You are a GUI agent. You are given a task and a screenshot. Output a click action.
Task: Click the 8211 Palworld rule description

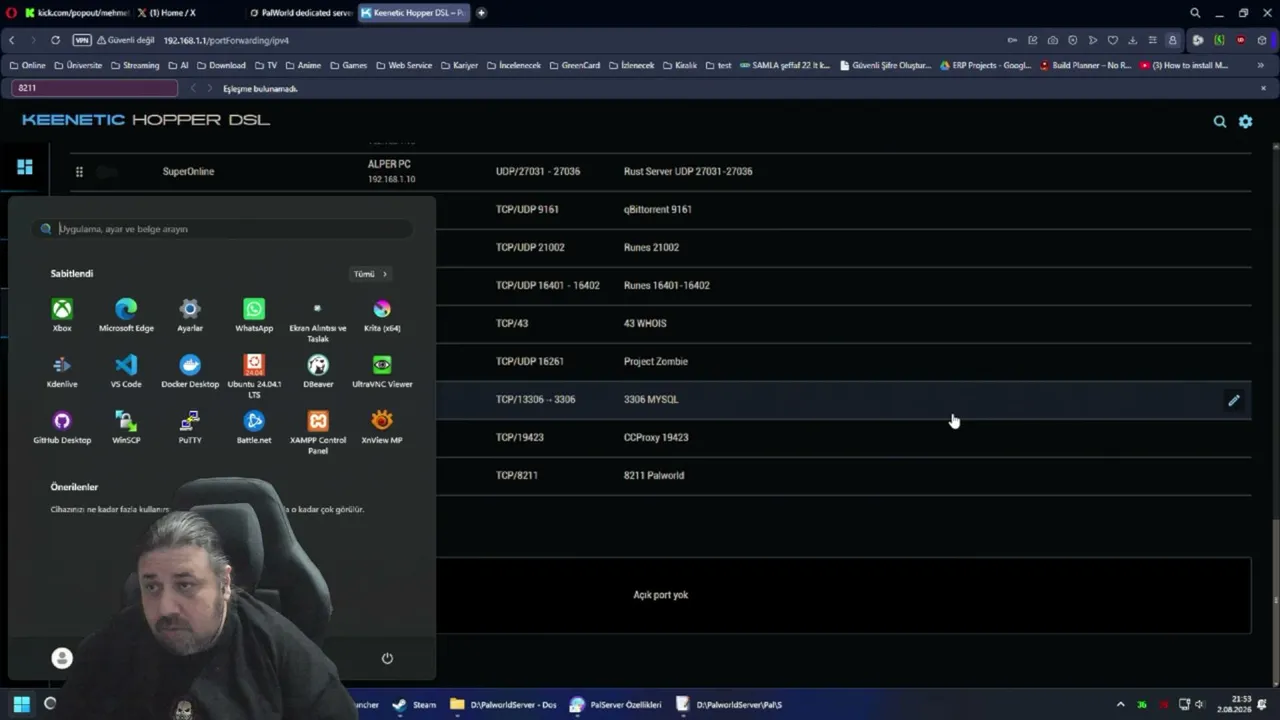click(x=654, y=476)
